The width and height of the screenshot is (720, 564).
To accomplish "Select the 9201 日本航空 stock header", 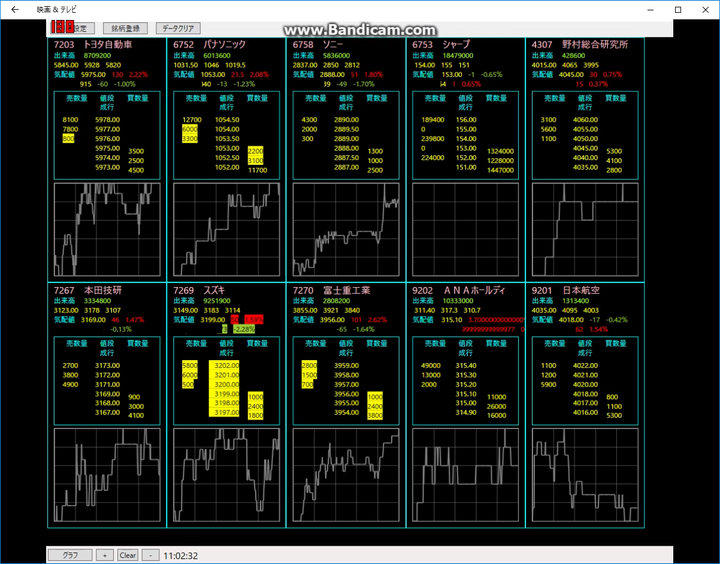I will click(x=565, y=290).
